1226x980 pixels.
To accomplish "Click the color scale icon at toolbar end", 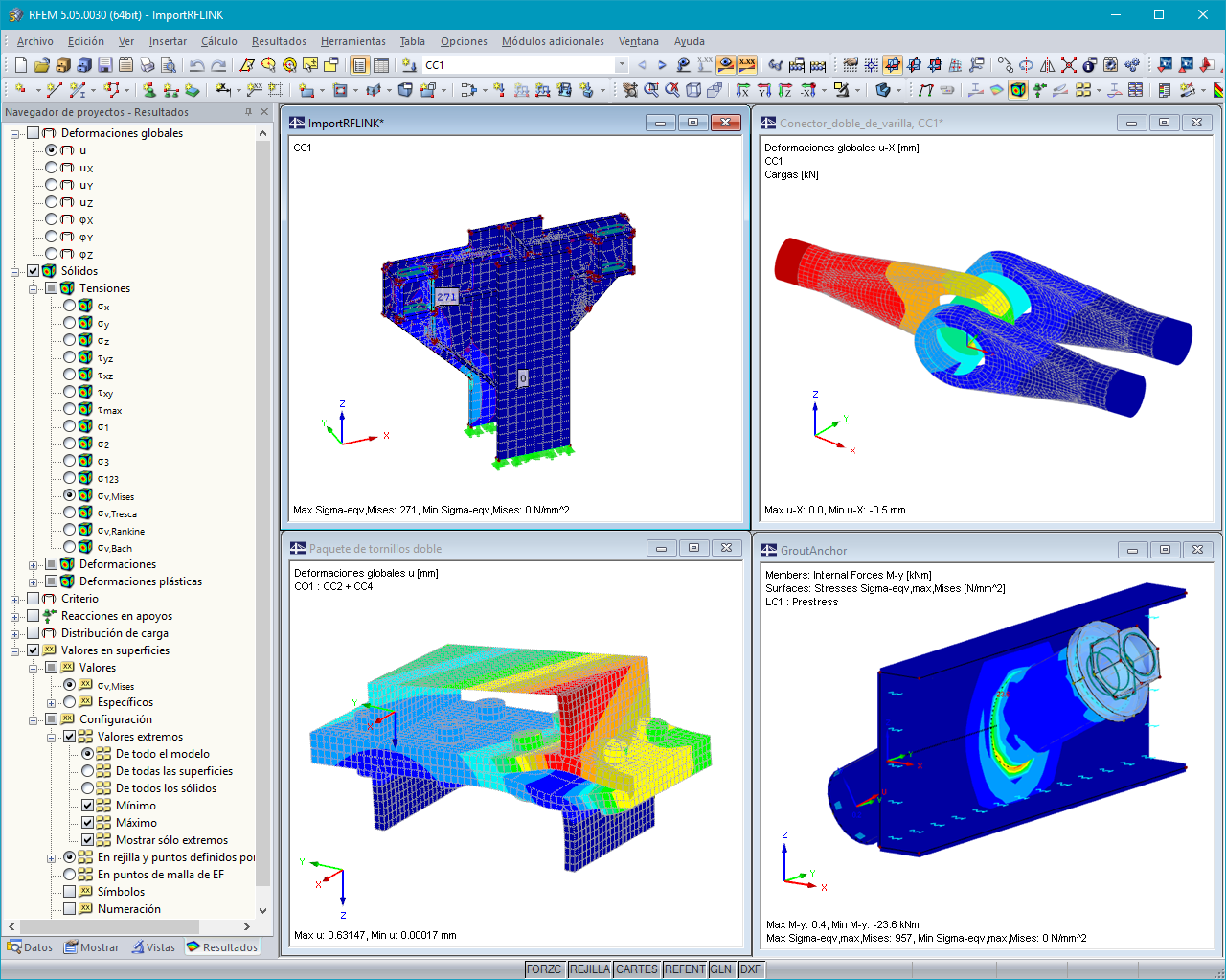I will pyautogui.click(x=1218, y=90).
